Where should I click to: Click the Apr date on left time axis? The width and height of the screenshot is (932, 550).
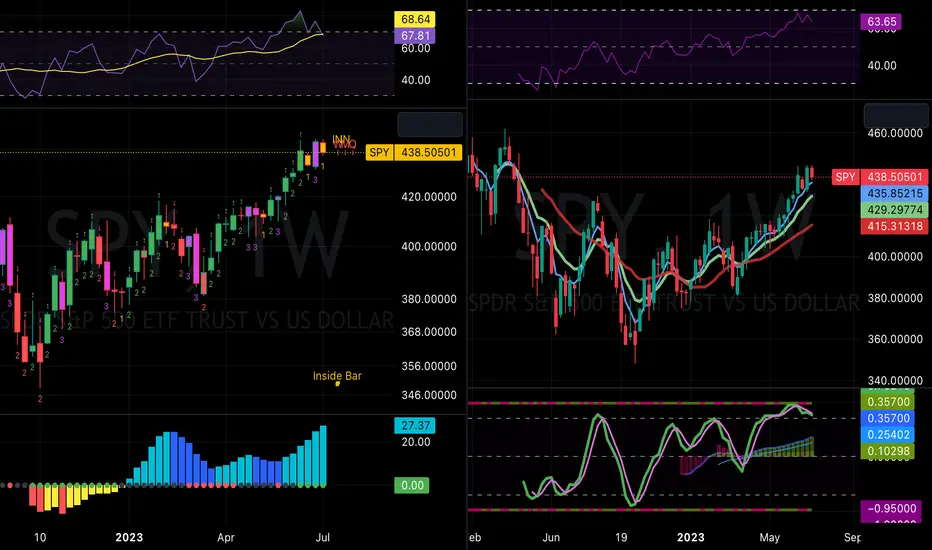pyautogui.click(x=226, y=538)
